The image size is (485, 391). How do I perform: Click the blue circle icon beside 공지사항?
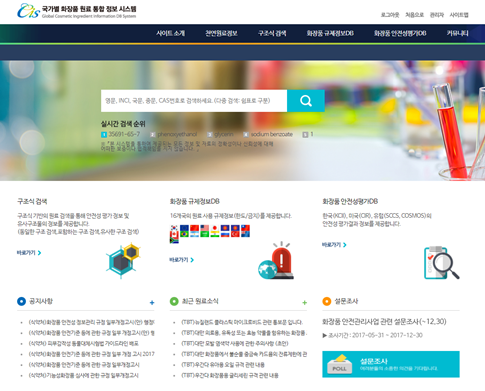[21, 301]
